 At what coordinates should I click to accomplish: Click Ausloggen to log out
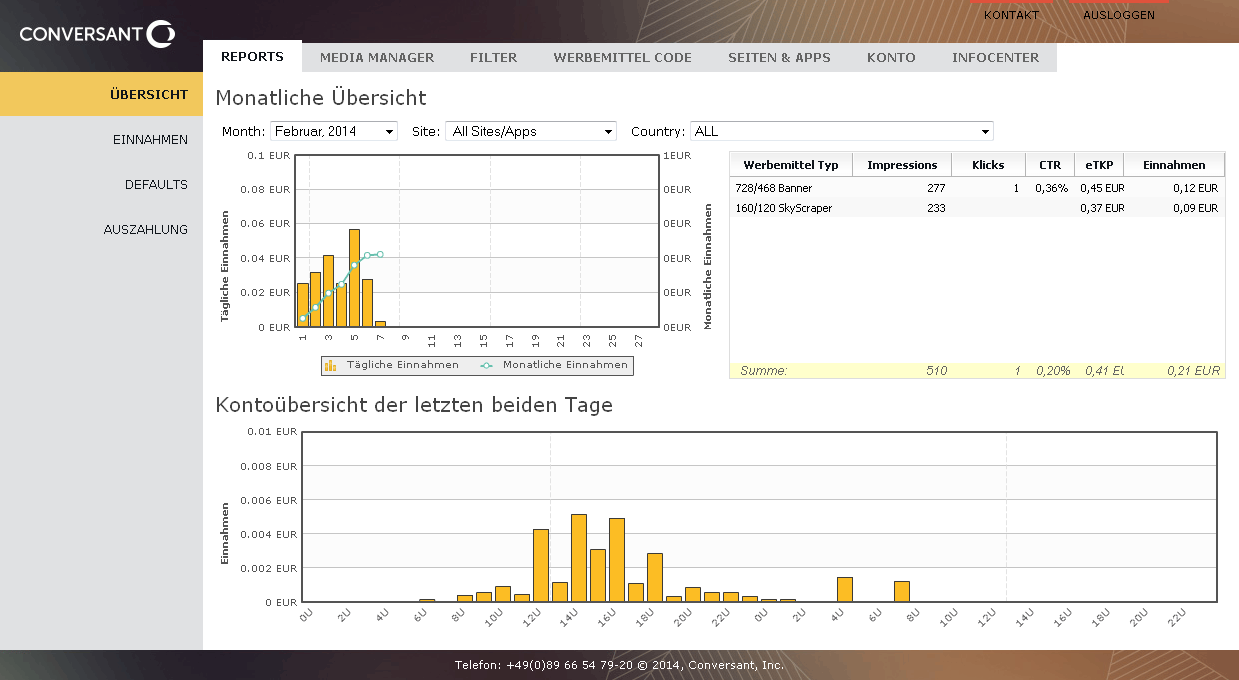point(1118,15)
